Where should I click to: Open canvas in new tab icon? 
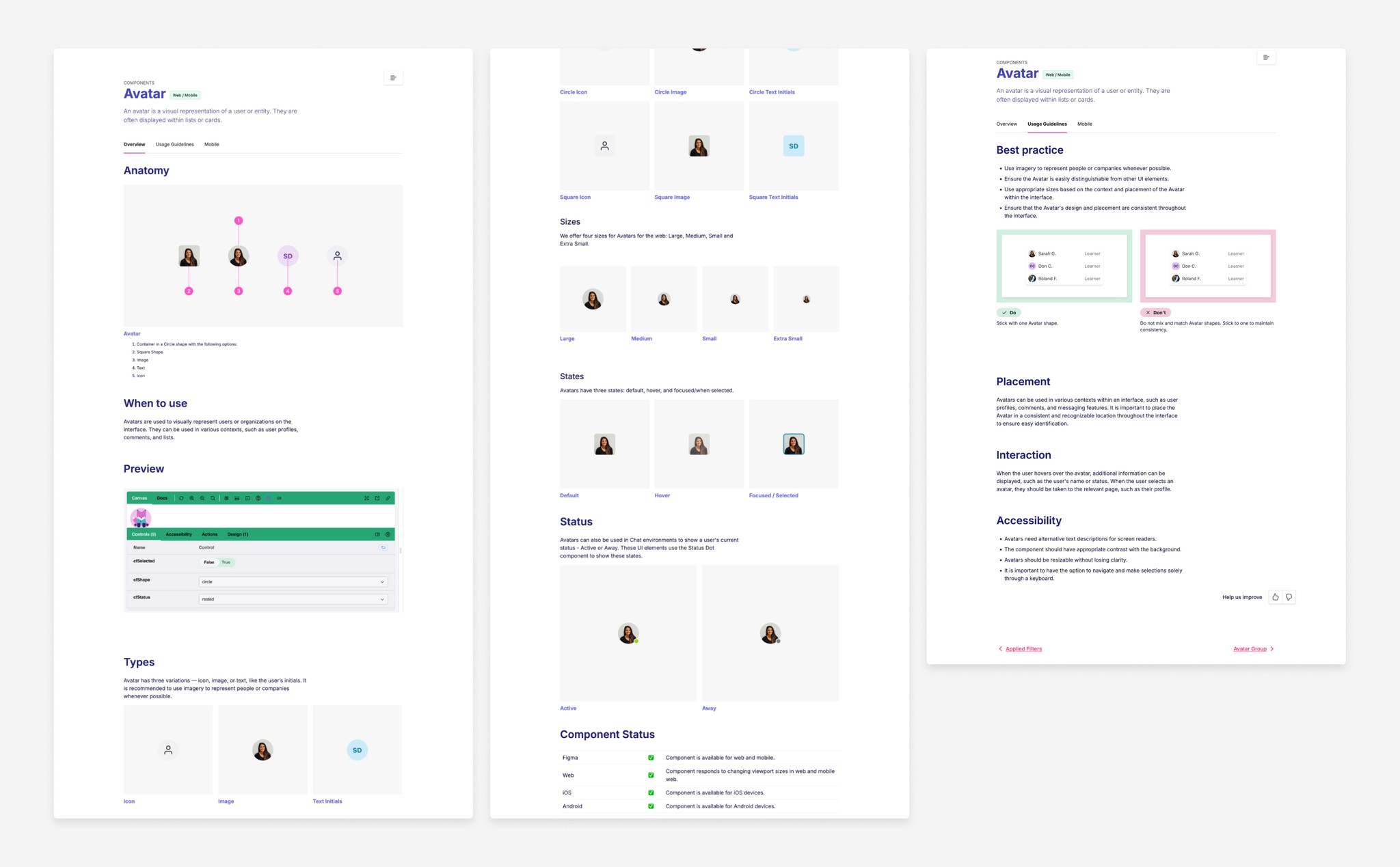point(377,498)
